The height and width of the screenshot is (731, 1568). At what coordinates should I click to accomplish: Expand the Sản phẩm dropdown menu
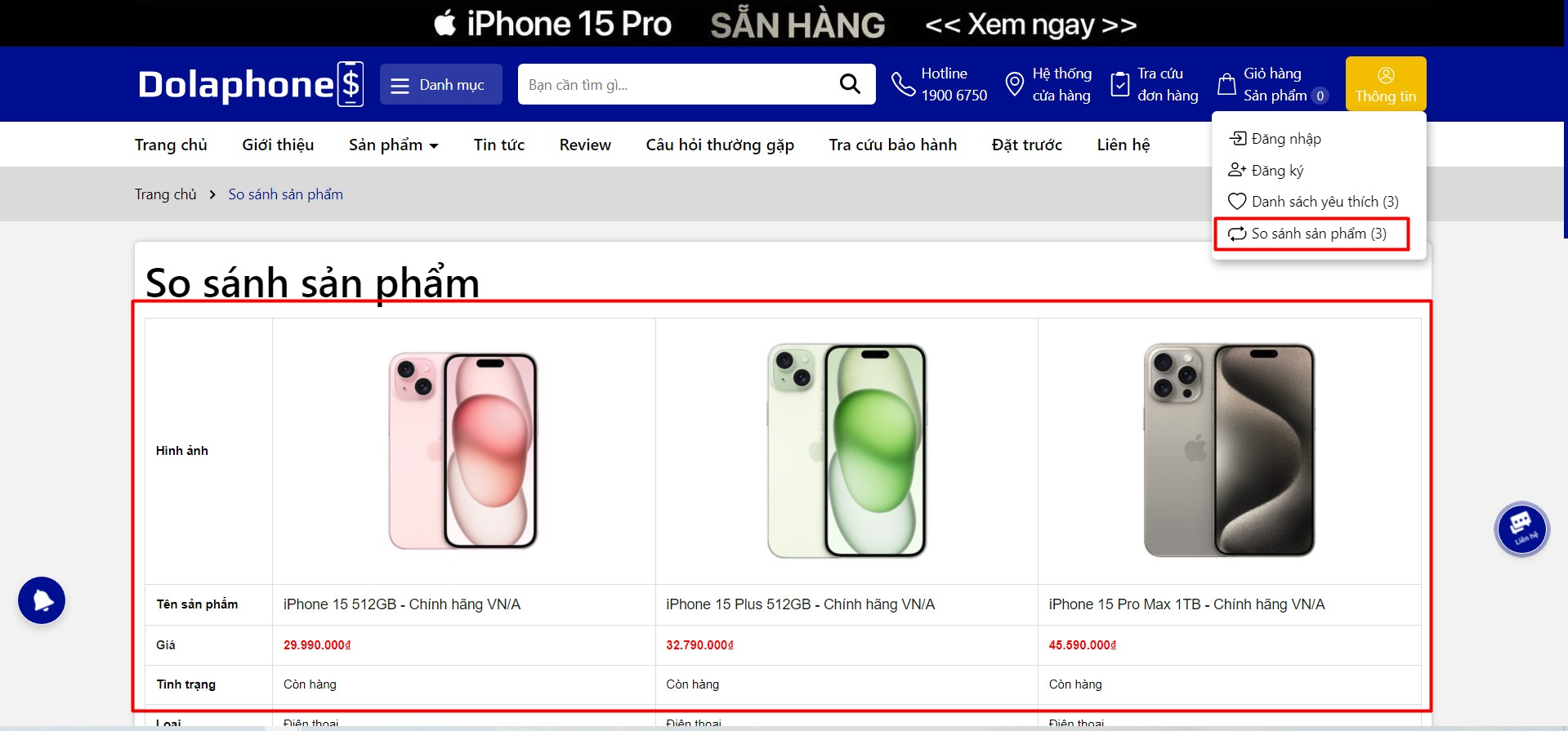(x=394, y=145)
